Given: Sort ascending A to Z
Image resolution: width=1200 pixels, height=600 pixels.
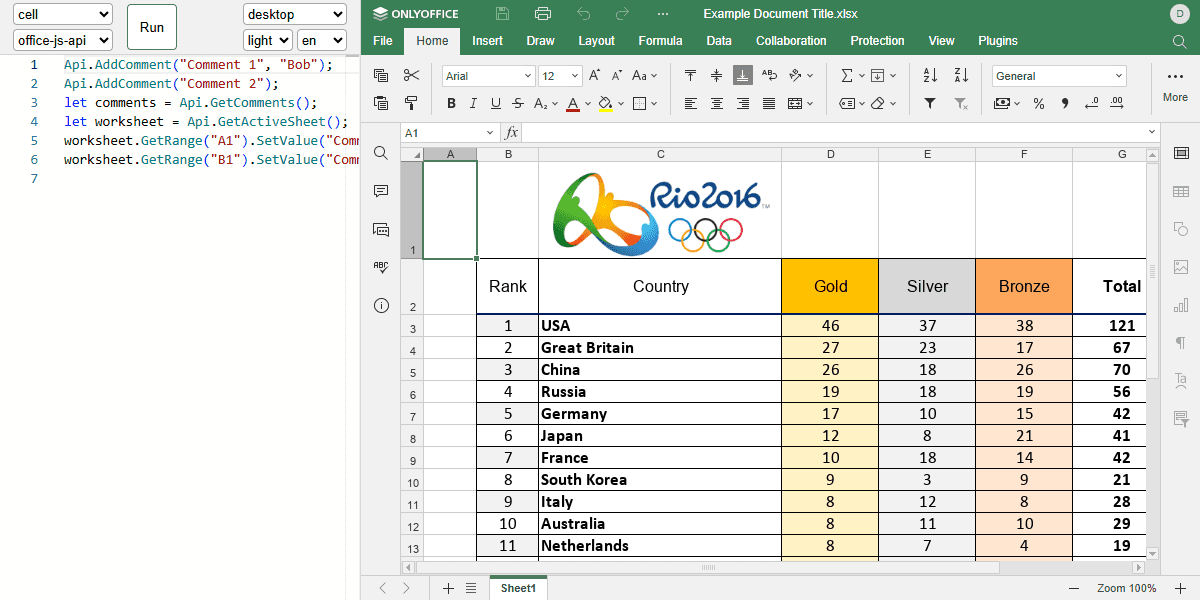Looking at the screenshot, I should click(930, 76).
